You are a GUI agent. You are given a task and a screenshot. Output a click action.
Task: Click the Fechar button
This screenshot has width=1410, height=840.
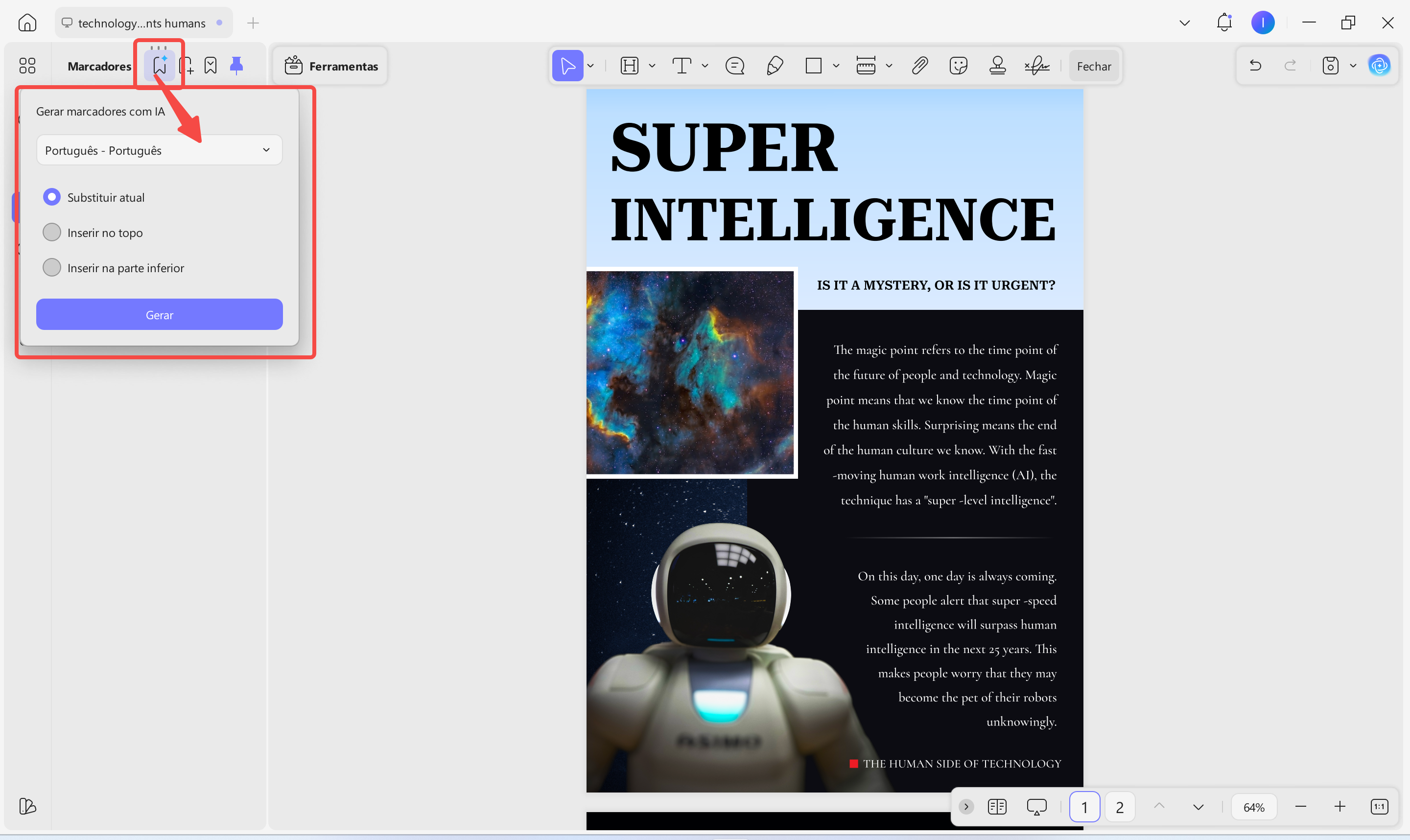pyautogui.click(x=1094, y=66)
